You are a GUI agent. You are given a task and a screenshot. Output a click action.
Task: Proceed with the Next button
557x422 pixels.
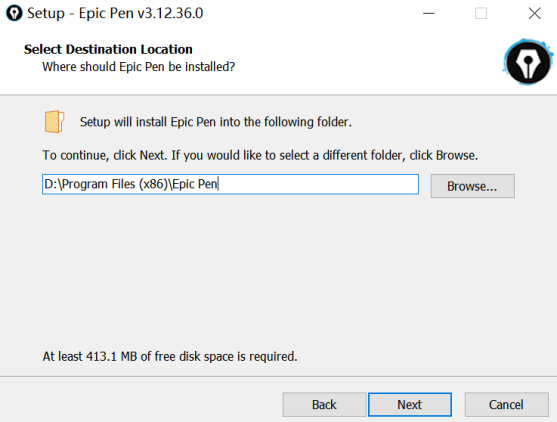[x=410, y=404]
